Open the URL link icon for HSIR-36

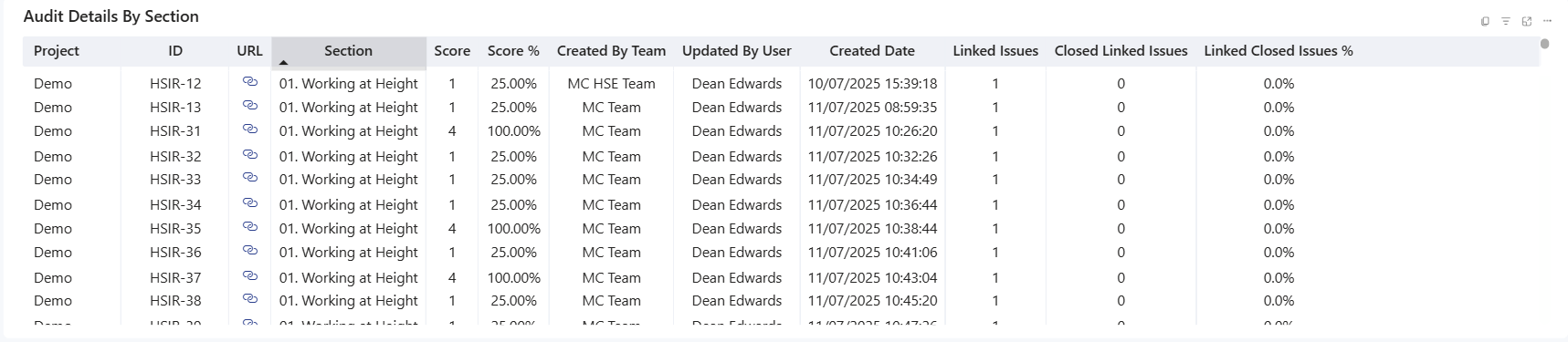(249, 251)
